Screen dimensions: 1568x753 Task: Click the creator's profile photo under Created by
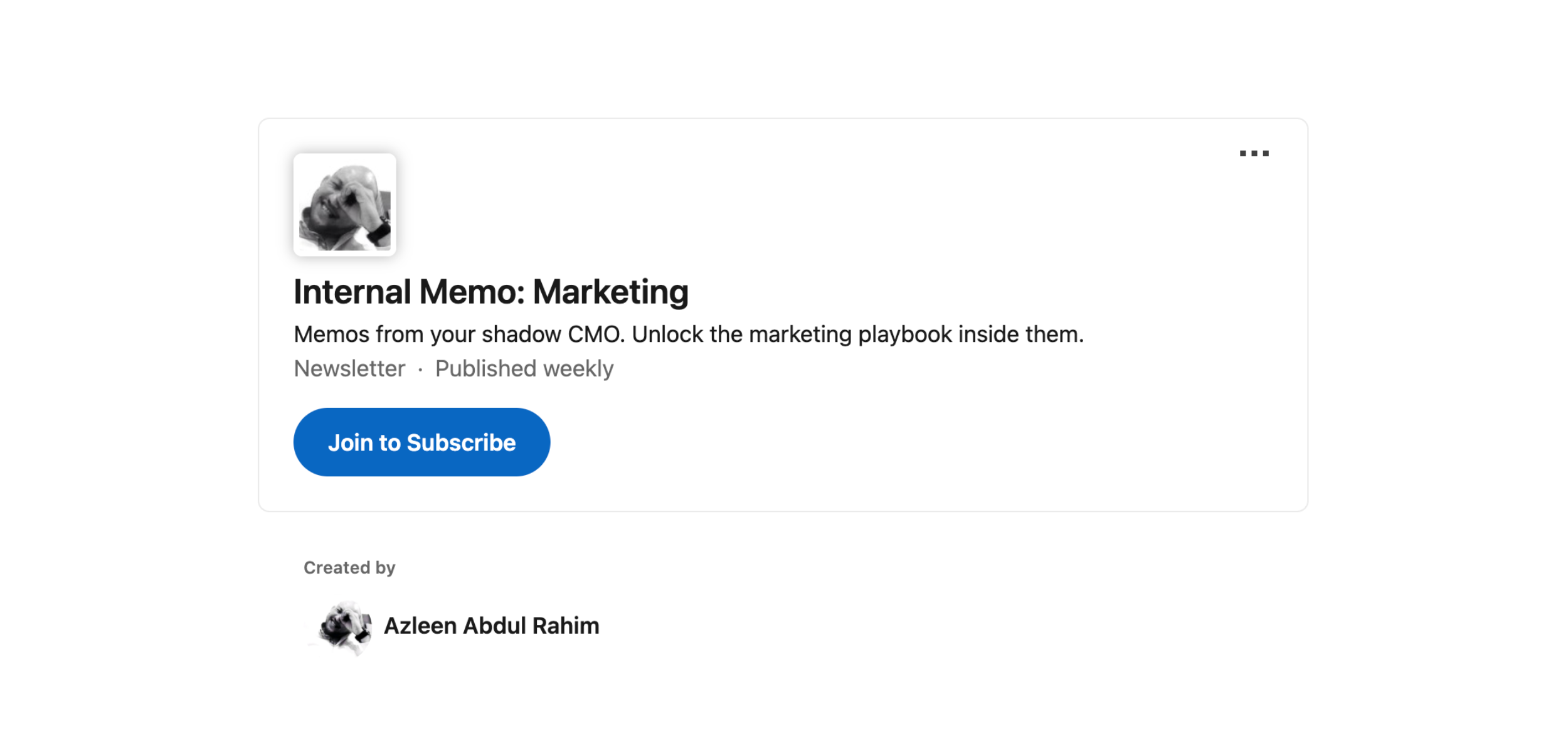tap(344, 626)
